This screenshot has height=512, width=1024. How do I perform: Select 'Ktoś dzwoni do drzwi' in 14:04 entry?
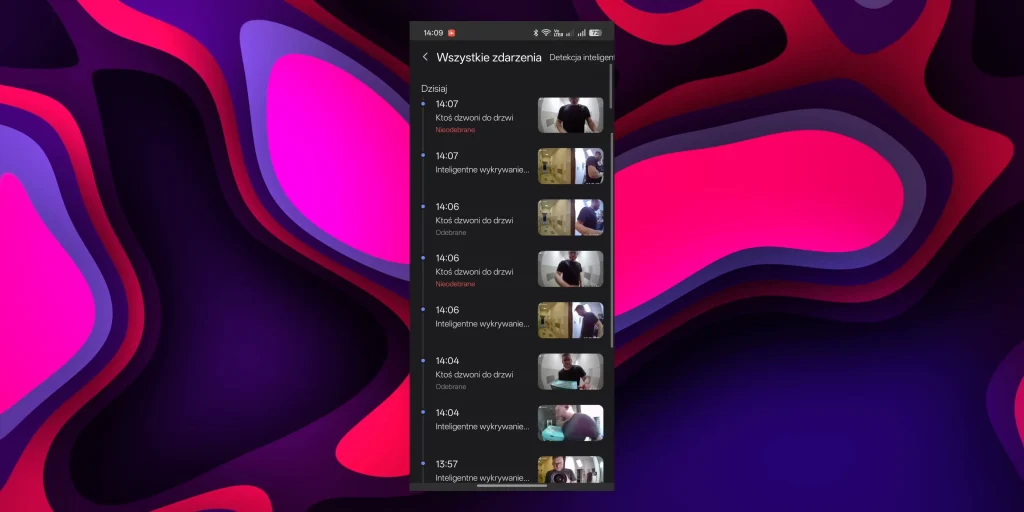click(x=474, y=375)
